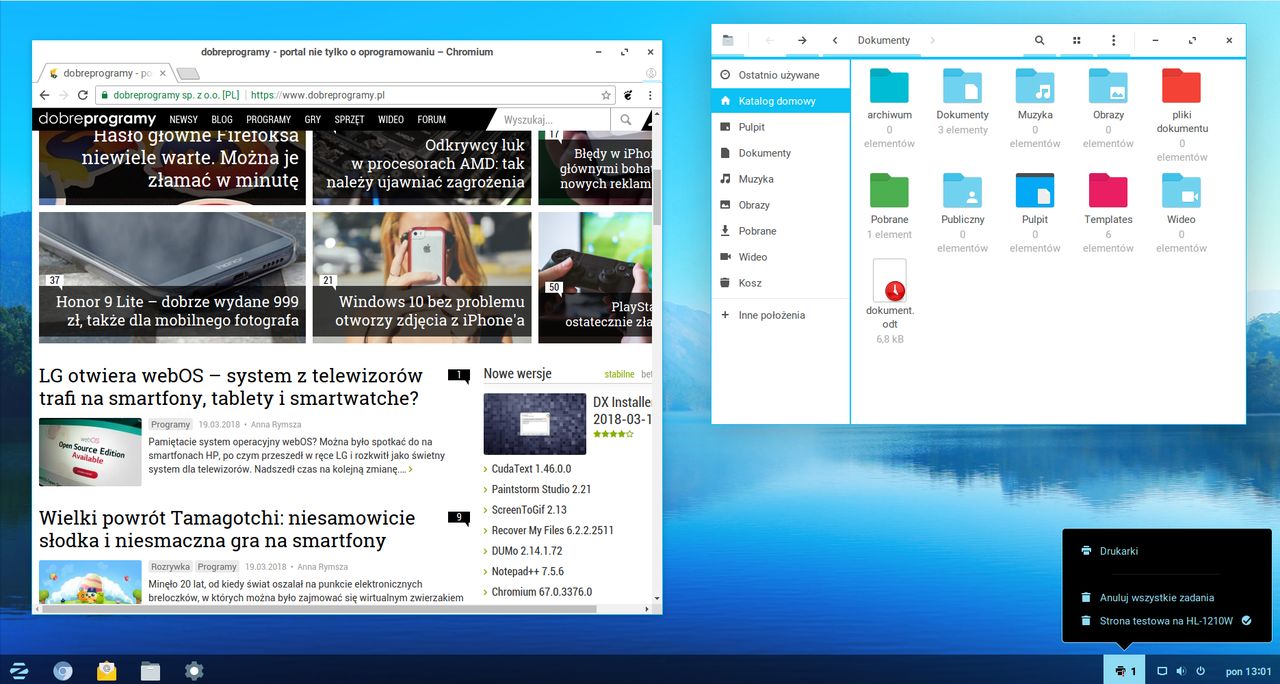The height and width of the screenshot is (684, 1280).
Task: Toggle the grid view icon in file manager
Action: 1076,40
